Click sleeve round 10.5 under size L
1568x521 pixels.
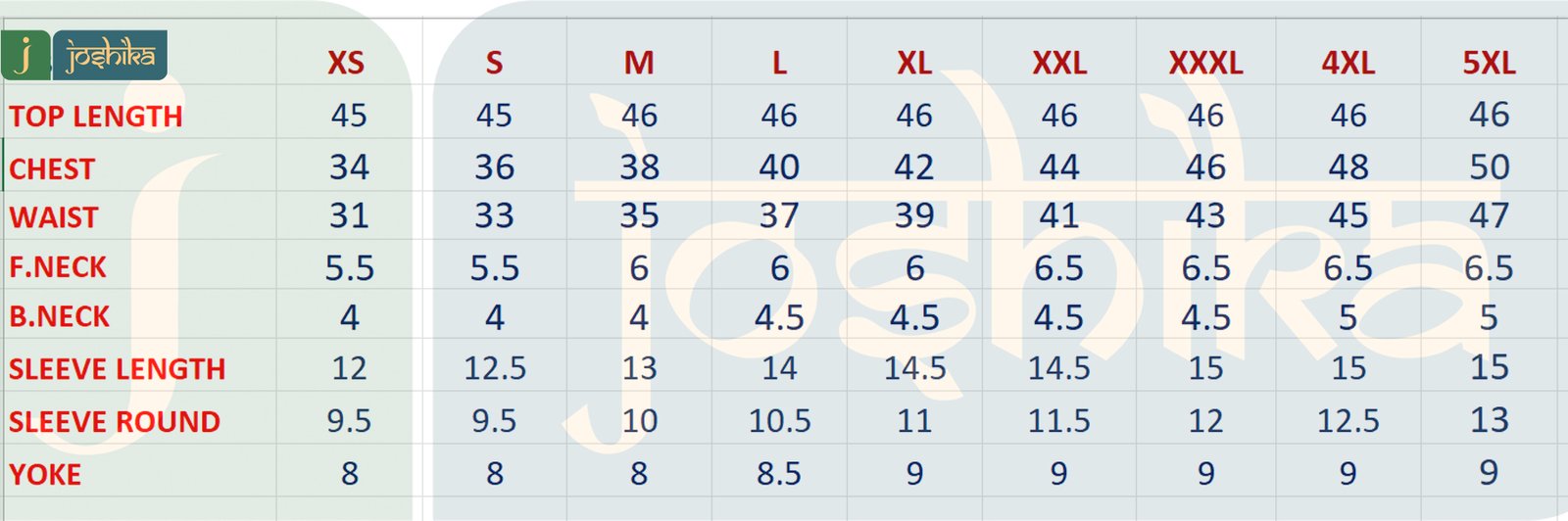[x=779, y=421]
